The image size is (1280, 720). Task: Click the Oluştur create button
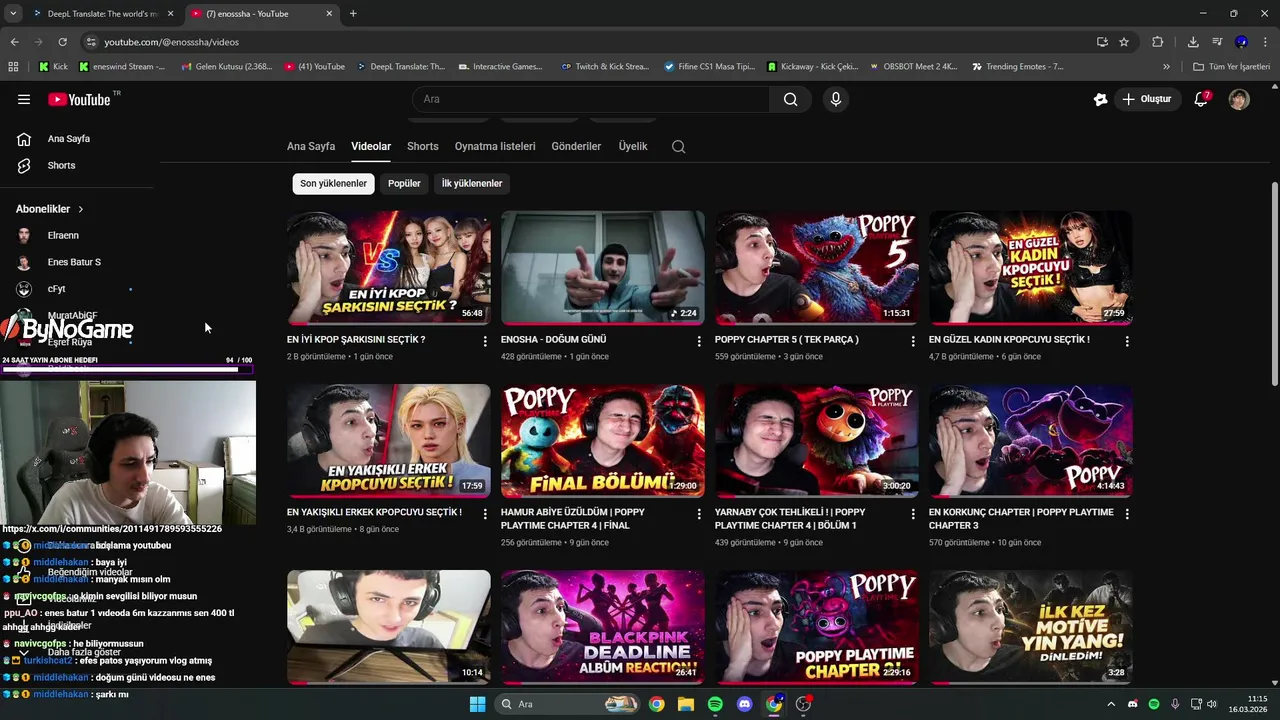1146,99
